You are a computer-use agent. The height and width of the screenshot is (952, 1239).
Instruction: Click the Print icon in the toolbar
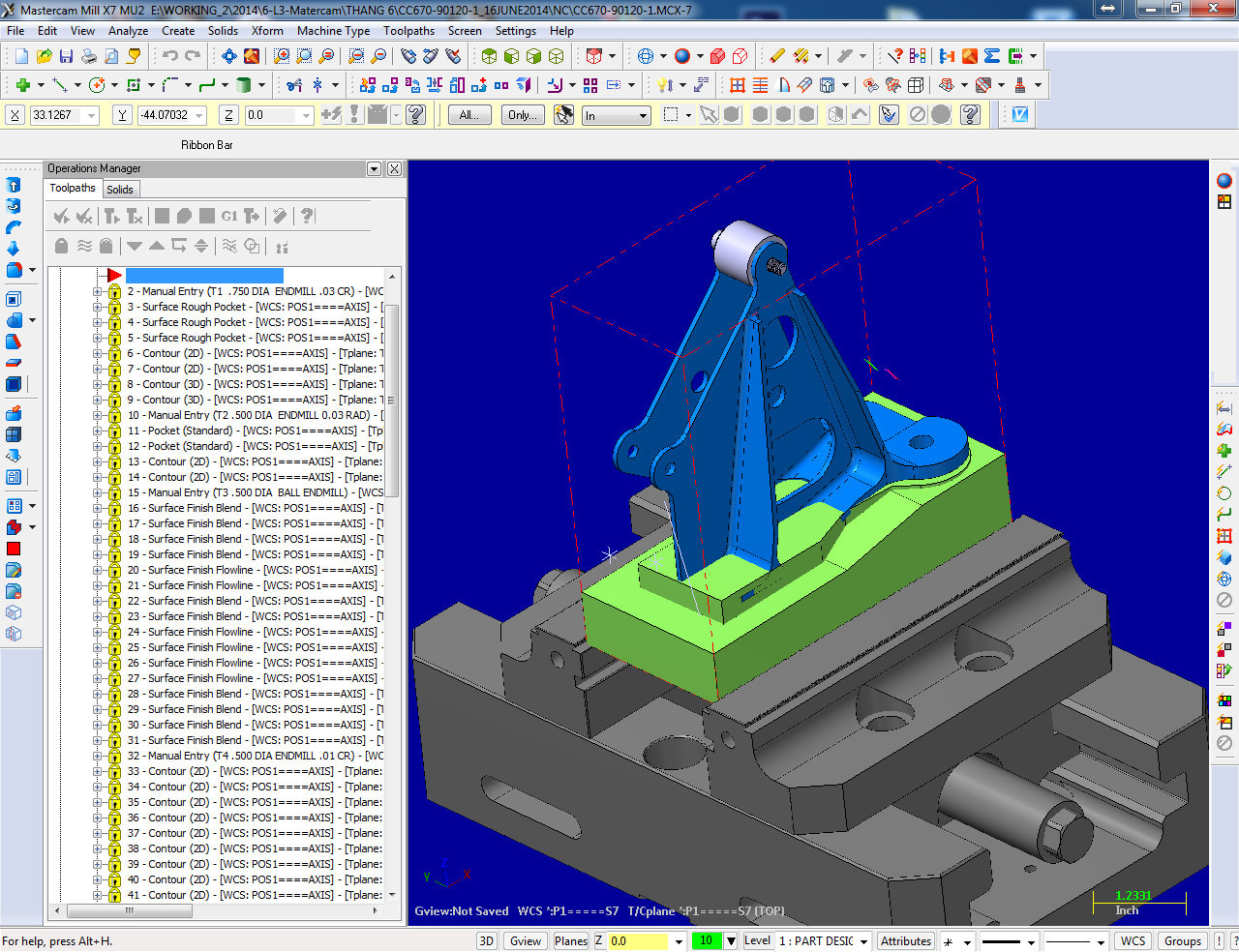click(x=89, y=56)
